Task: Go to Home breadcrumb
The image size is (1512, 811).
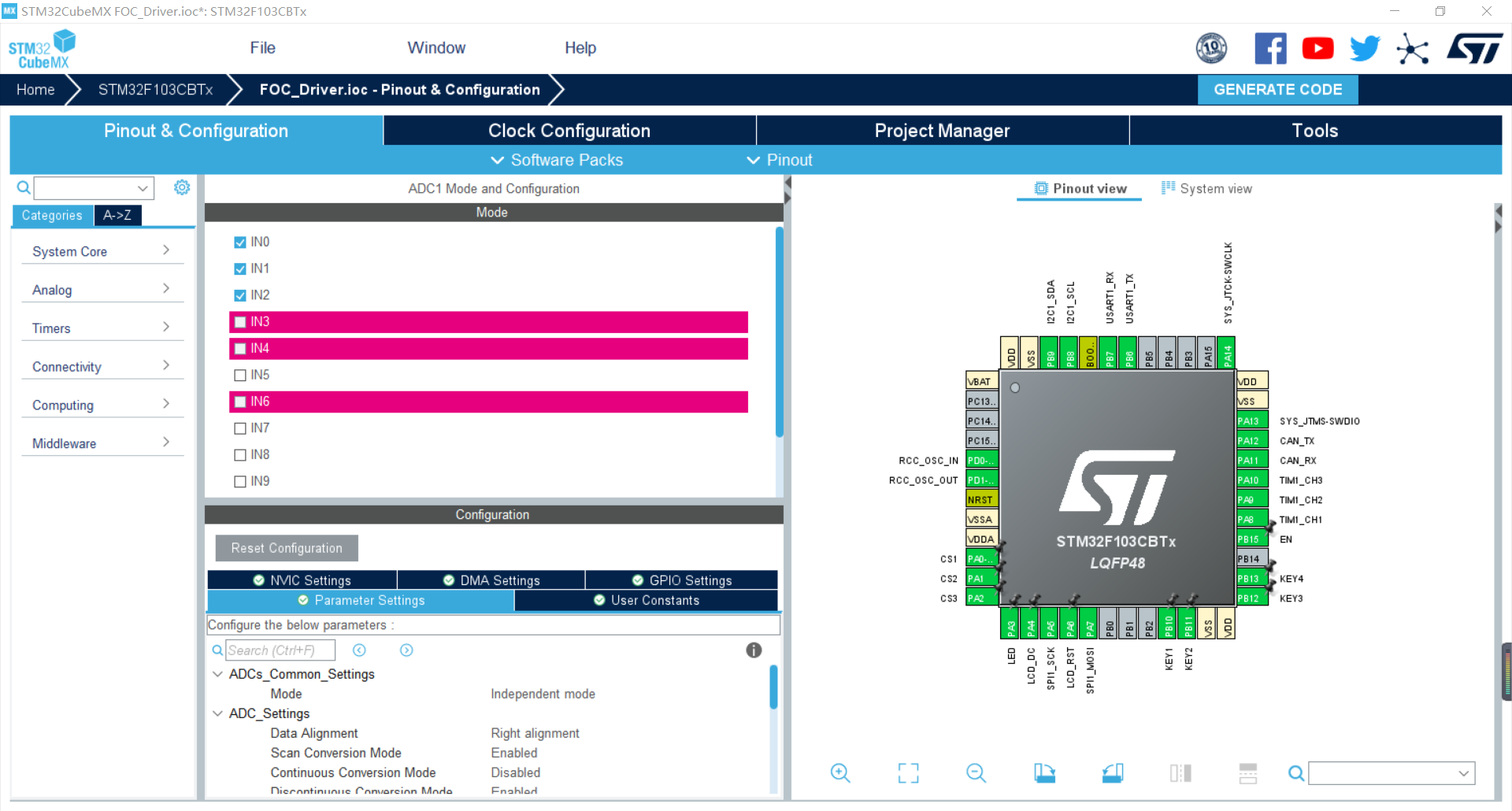Action: pos(35,90)
